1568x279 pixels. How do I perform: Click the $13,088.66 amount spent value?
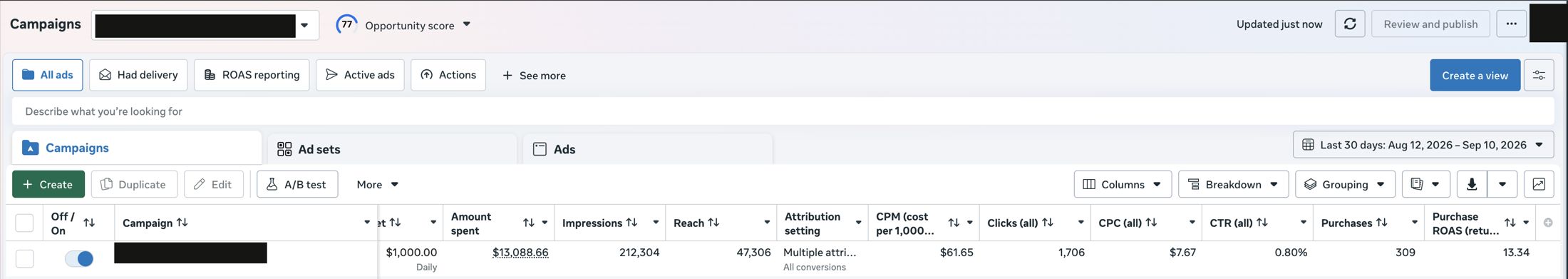pyautogui.click(x=520, y=253)
